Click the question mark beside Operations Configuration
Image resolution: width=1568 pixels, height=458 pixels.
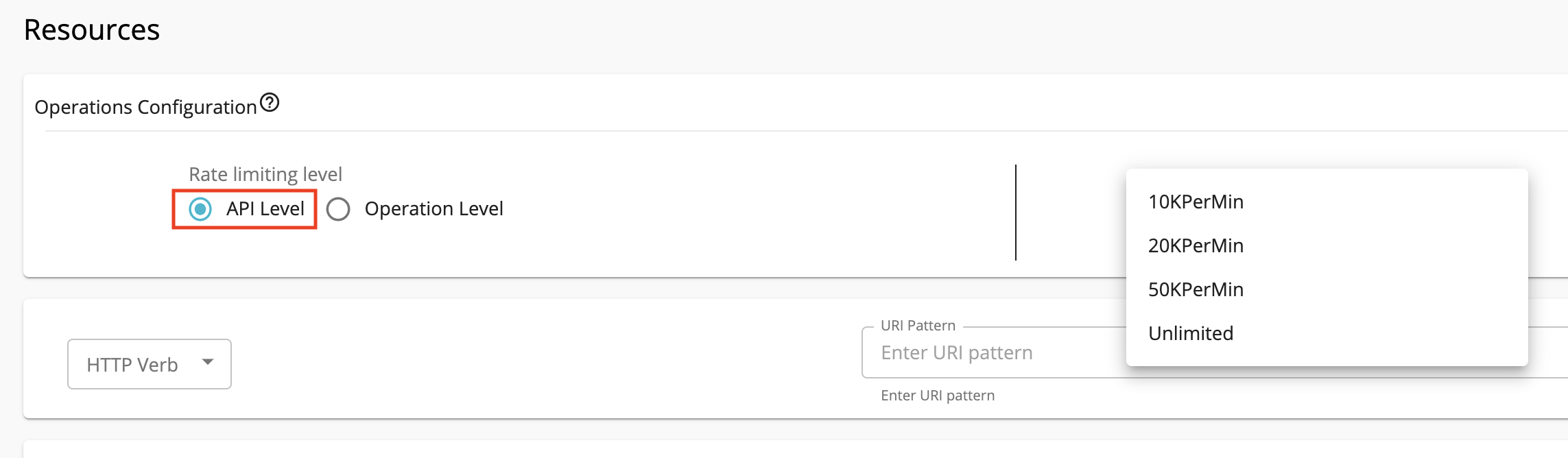[x=270, y=103]
